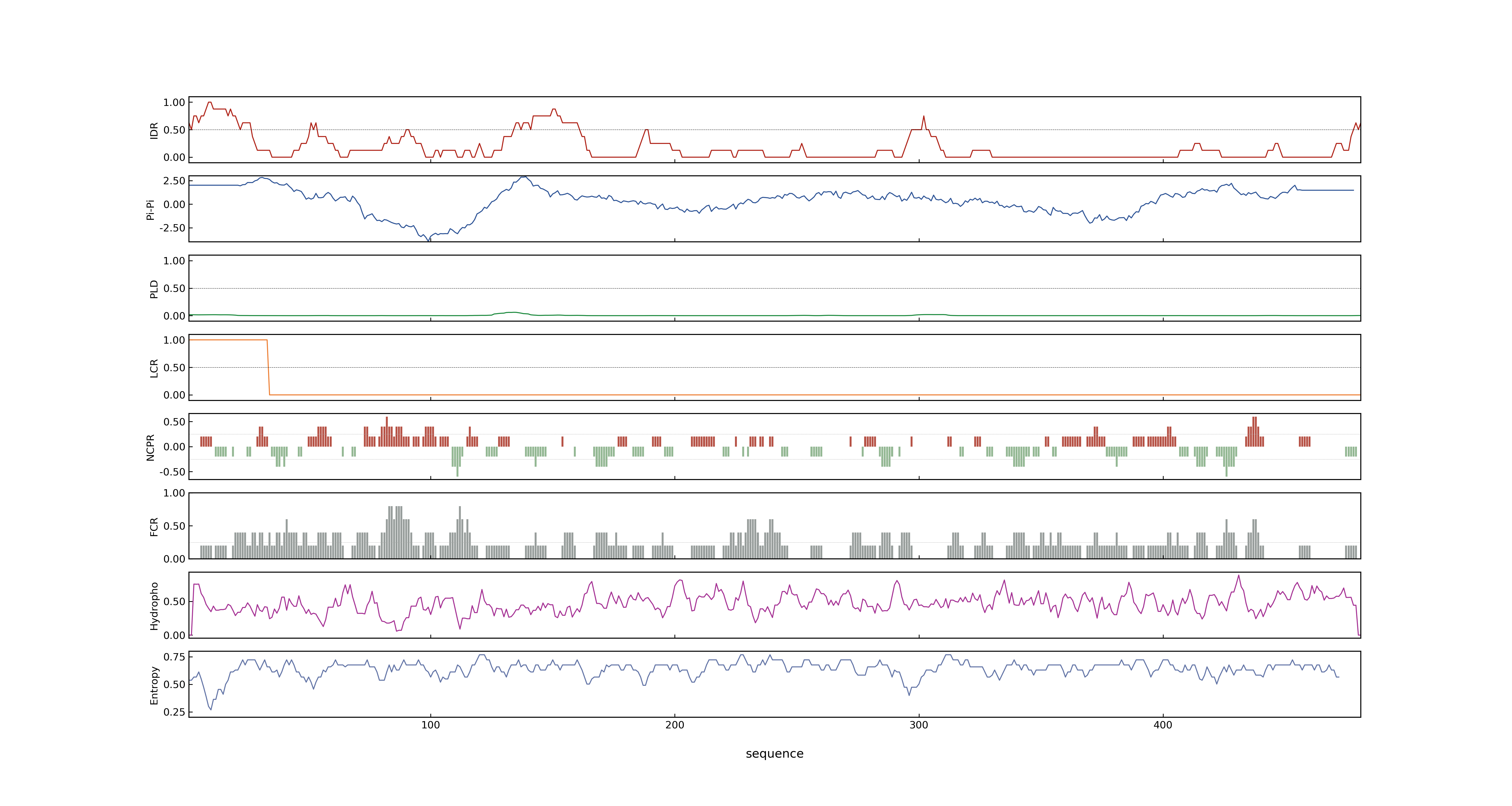Click the PLD y-axis label
The image size is (1512, 806).
[154, 288]
